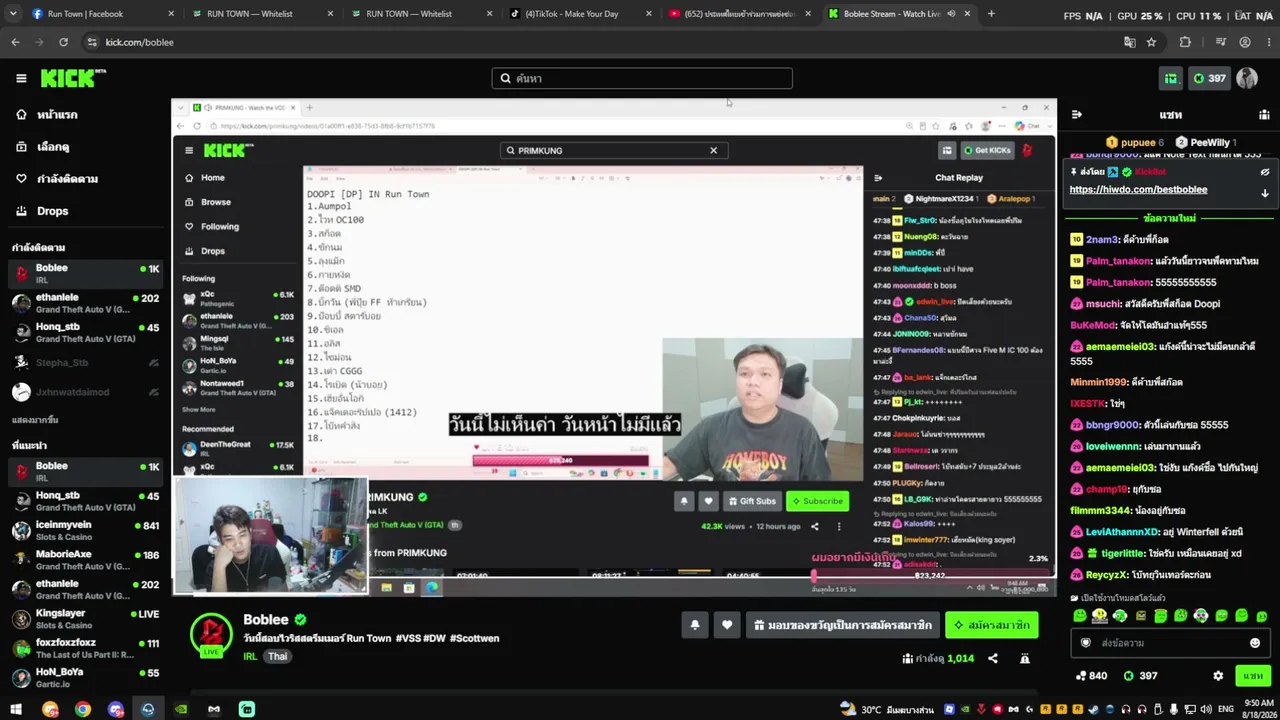Open the translate page icon
Screen dimensions: 1280x720
(1129, 42)
